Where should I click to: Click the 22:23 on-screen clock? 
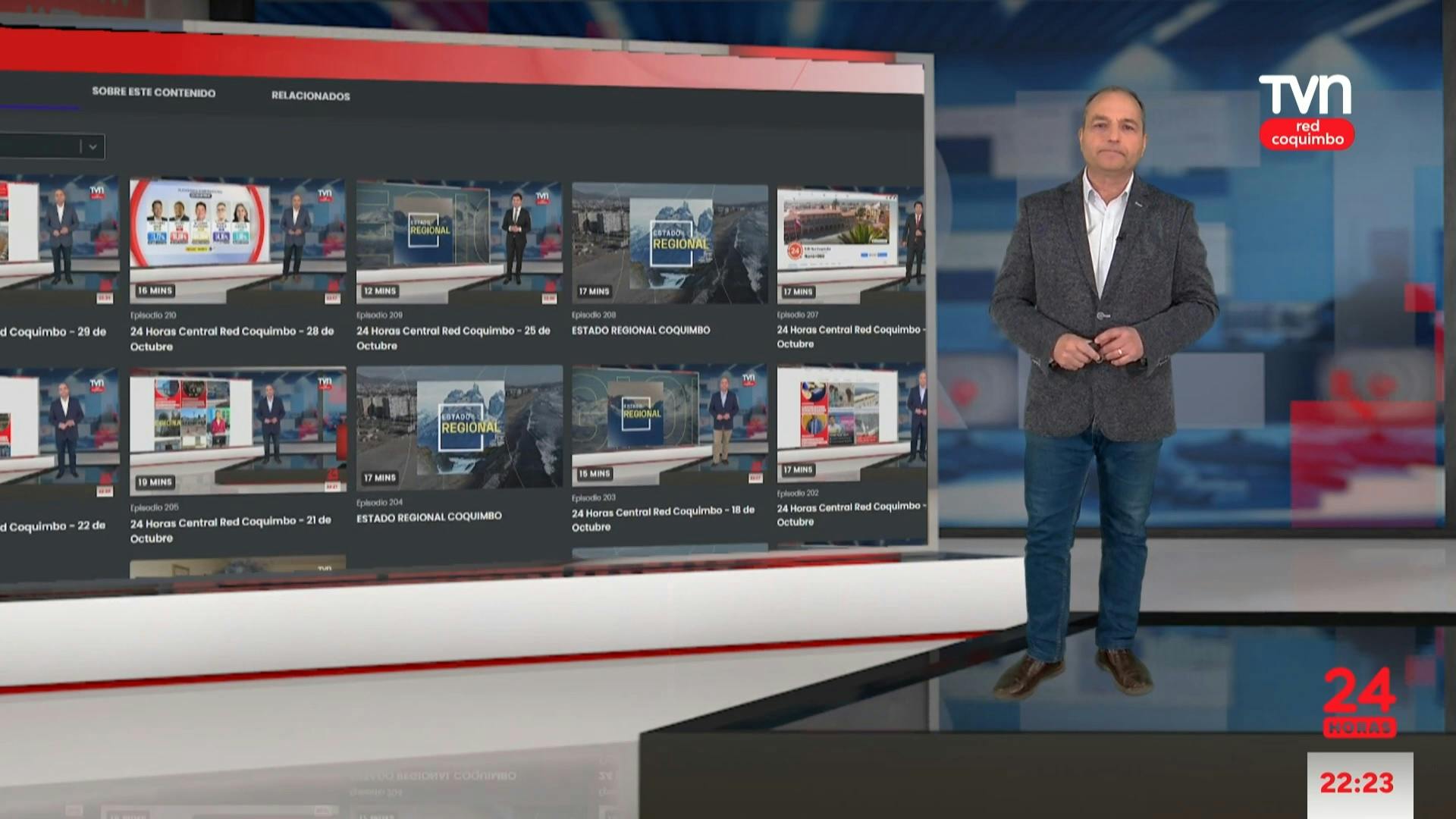tap(1357, 783)
